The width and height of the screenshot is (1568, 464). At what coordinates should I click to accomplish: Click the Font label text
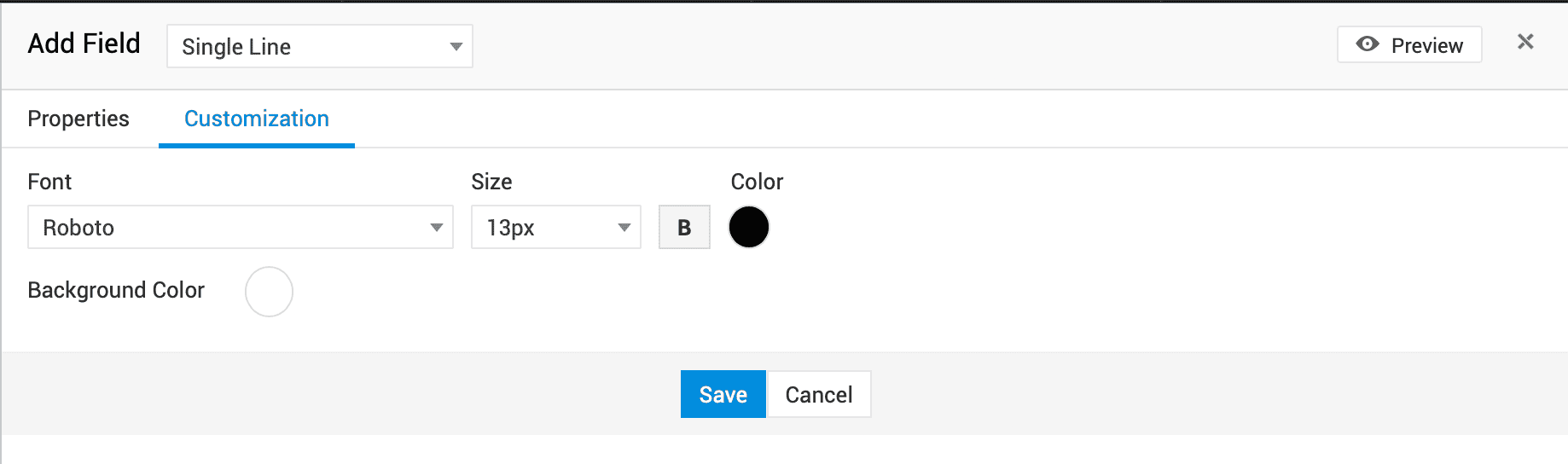(49, 182)
